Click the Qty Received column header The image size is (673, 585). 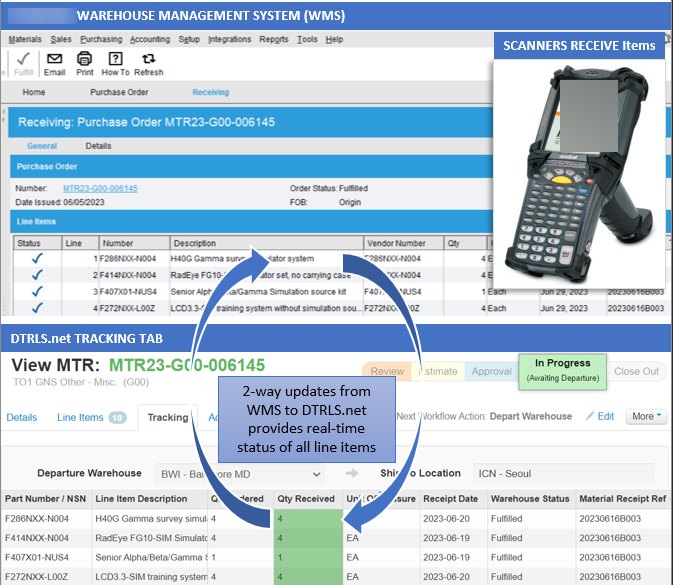click(306, 499)
